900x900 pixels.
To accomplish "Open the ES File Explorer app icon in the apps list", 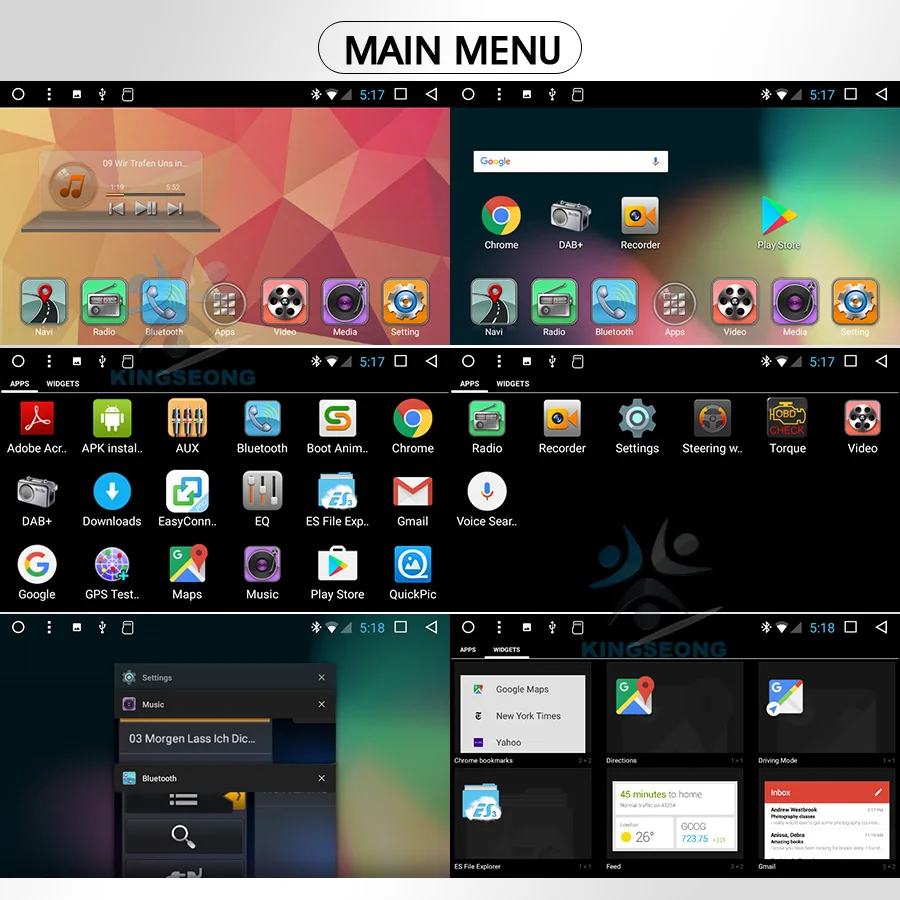I will 338,492.
